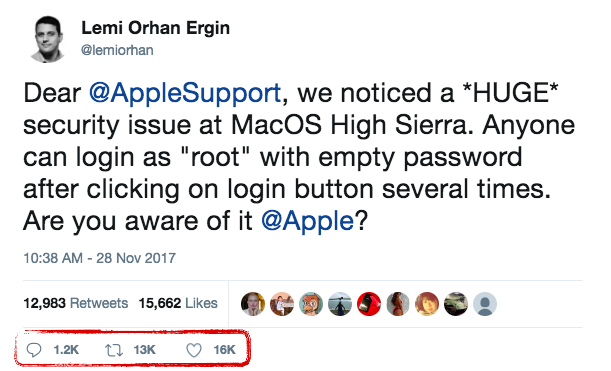
Task: Click the 13K retweet count
Action: coord(145,350)
